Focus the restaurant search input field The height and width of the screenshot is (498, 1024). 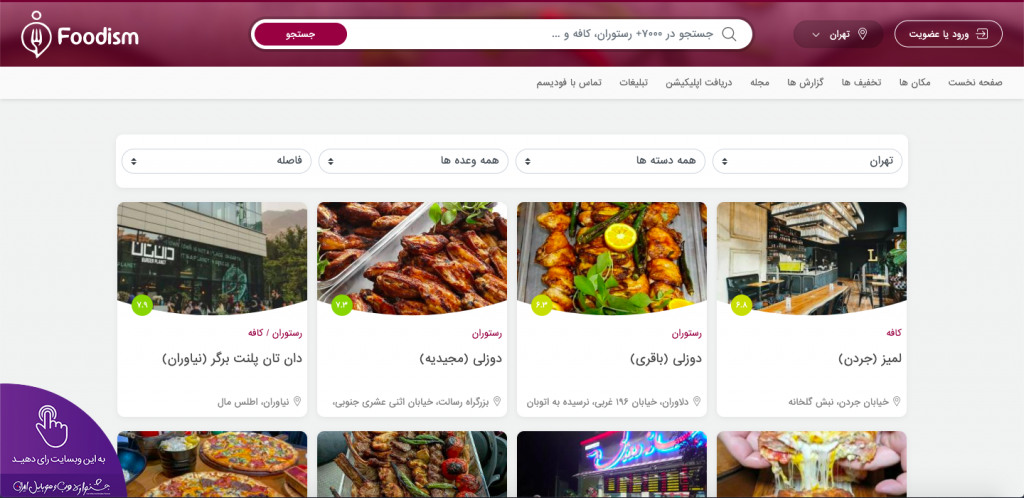tap(532, 34)
